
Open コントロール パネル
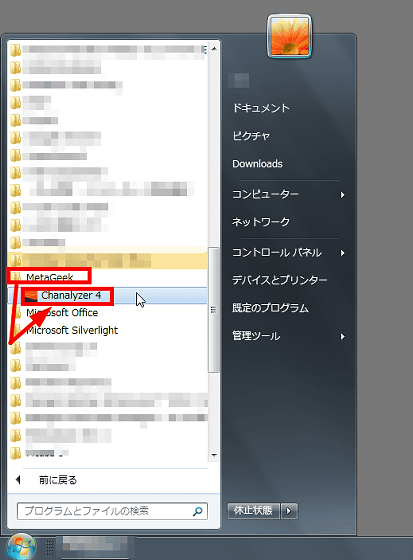tap(277, 253)
